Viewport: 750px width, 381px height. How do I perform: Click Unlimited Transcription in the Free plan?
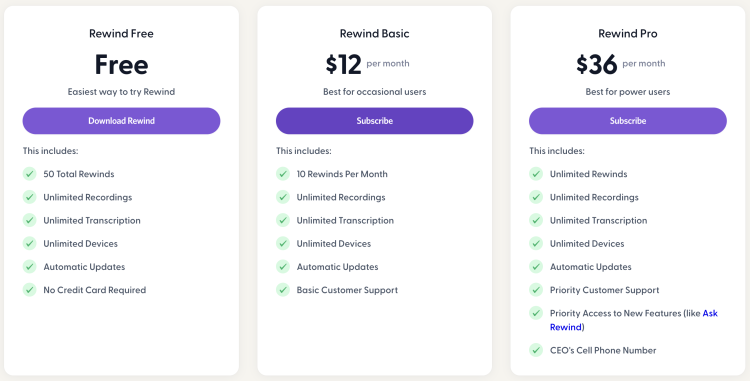pyautogui.click(x=92, y=220)
